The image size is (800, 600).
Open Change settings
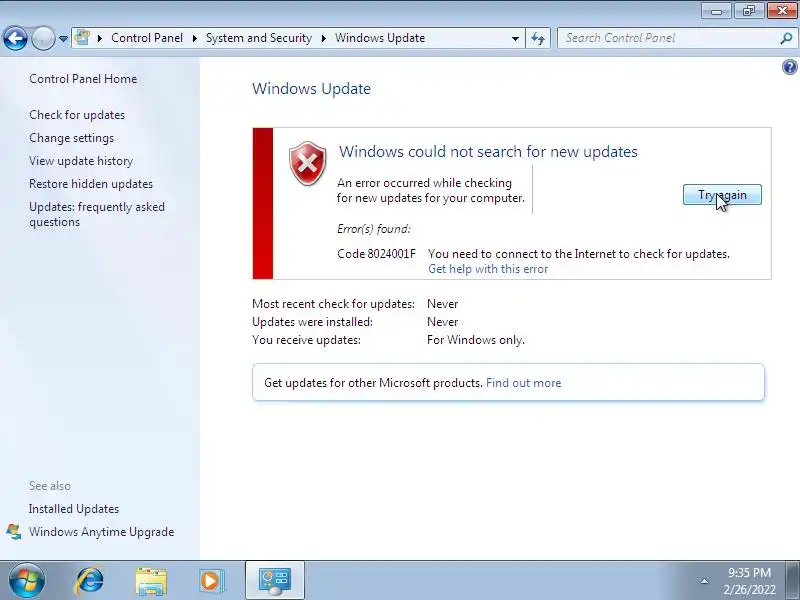[x=71, y=138]
